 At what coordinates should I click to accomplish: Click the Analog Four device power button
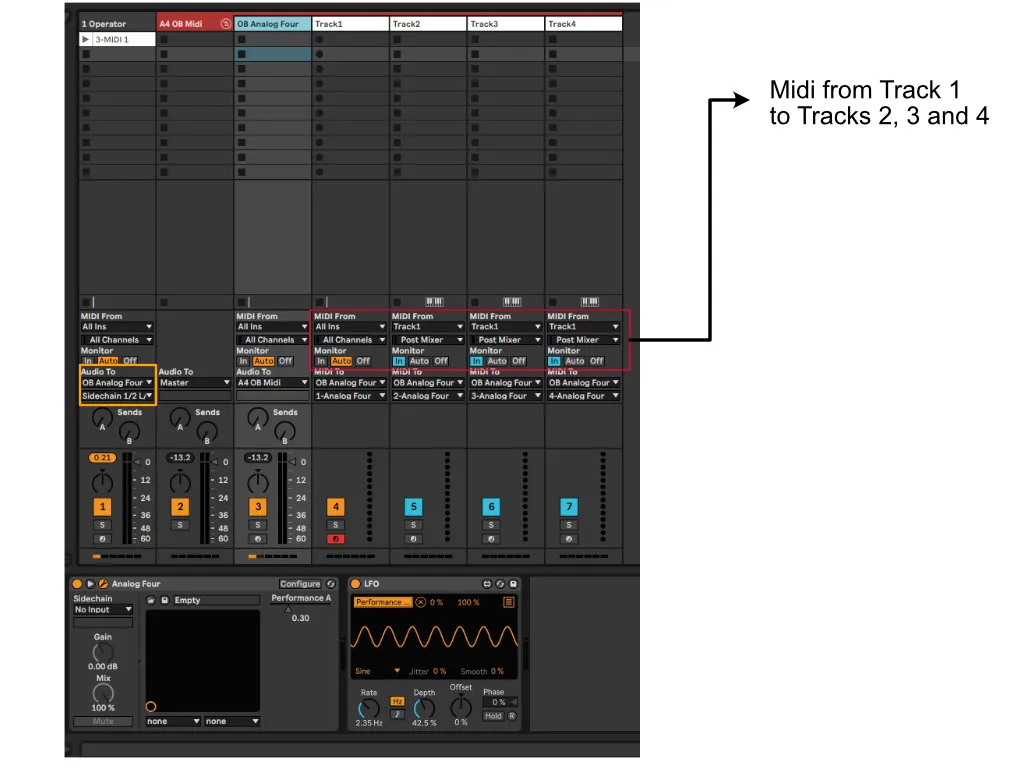(x=77, y=584)
